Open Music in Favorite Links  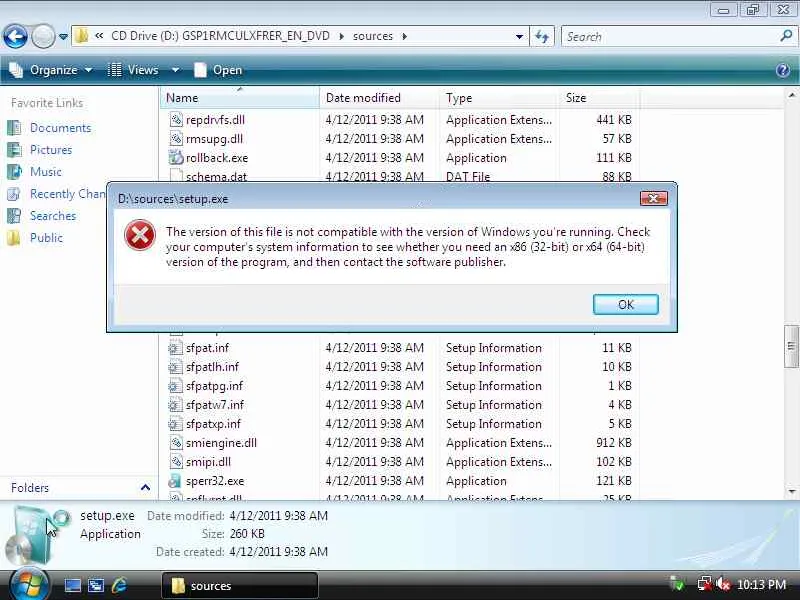click(x=45, y=171)
